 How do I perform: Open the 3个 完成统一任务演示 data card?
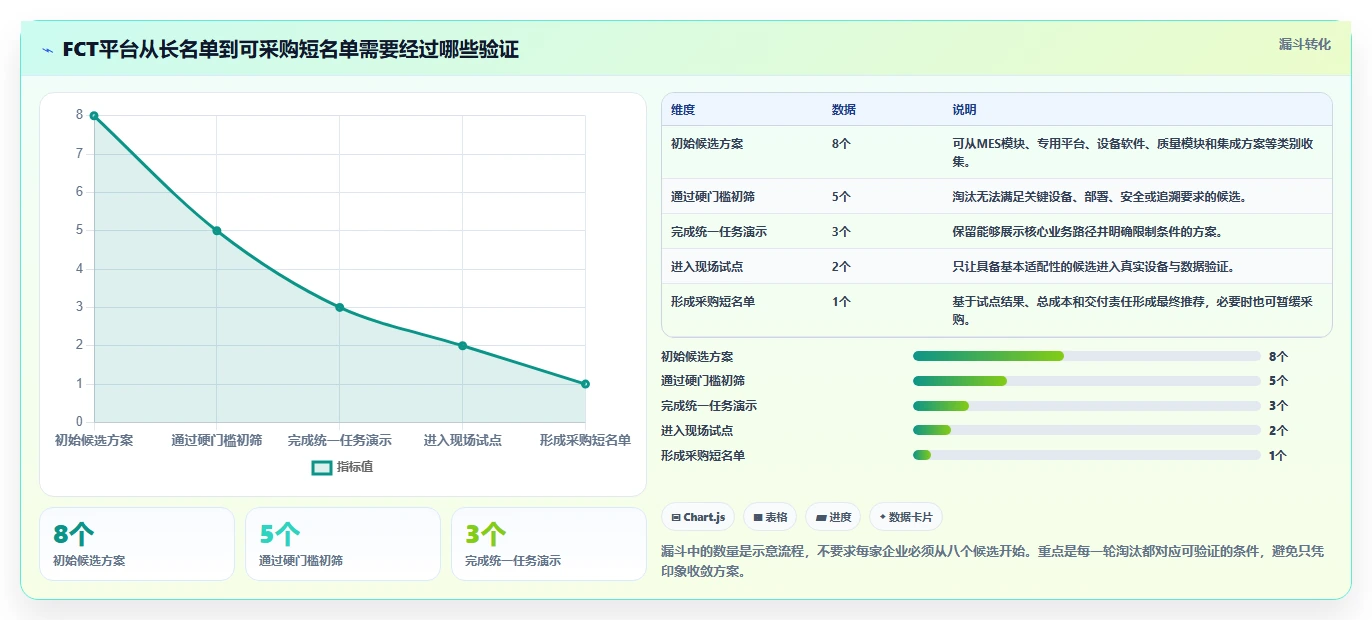549,544
